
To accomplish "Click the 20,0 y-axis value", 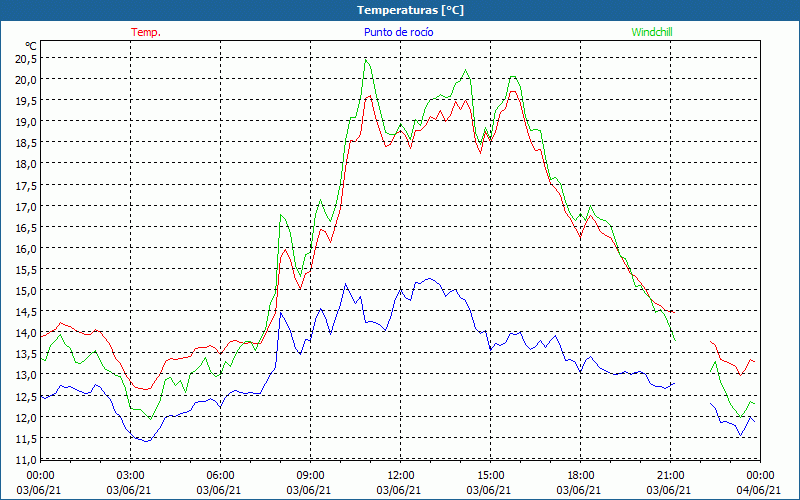I will coord(26,80).
